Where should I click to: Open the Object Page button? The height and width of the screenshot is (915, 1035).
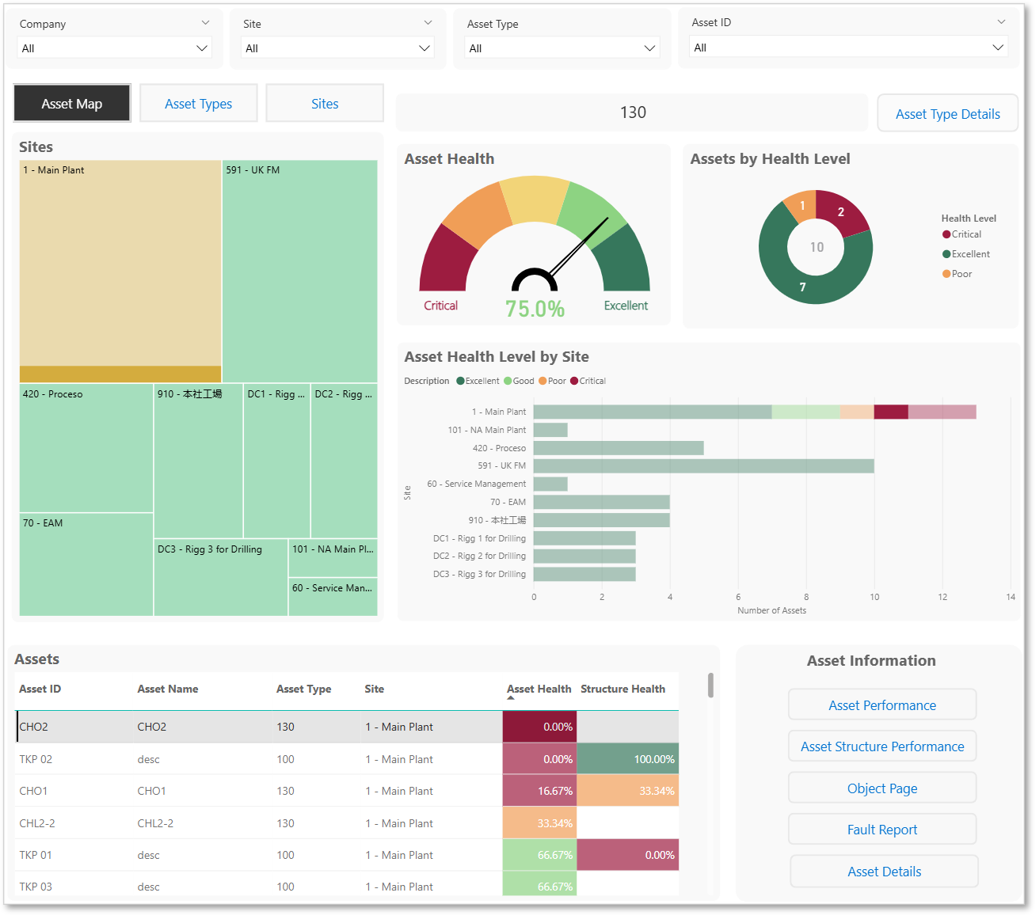882,788
